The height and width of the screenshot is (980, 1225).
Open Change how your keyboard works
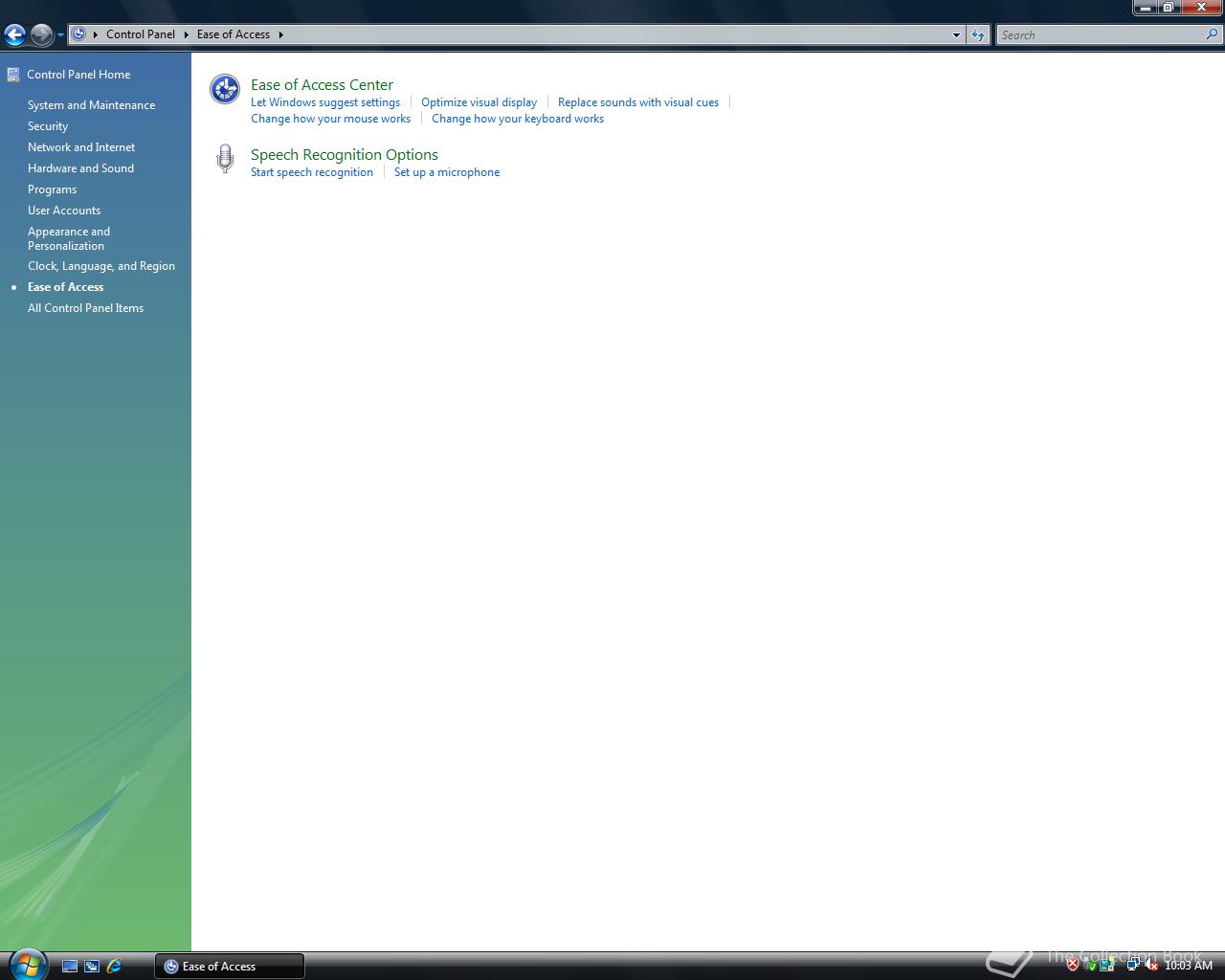[x=518, y=119]
